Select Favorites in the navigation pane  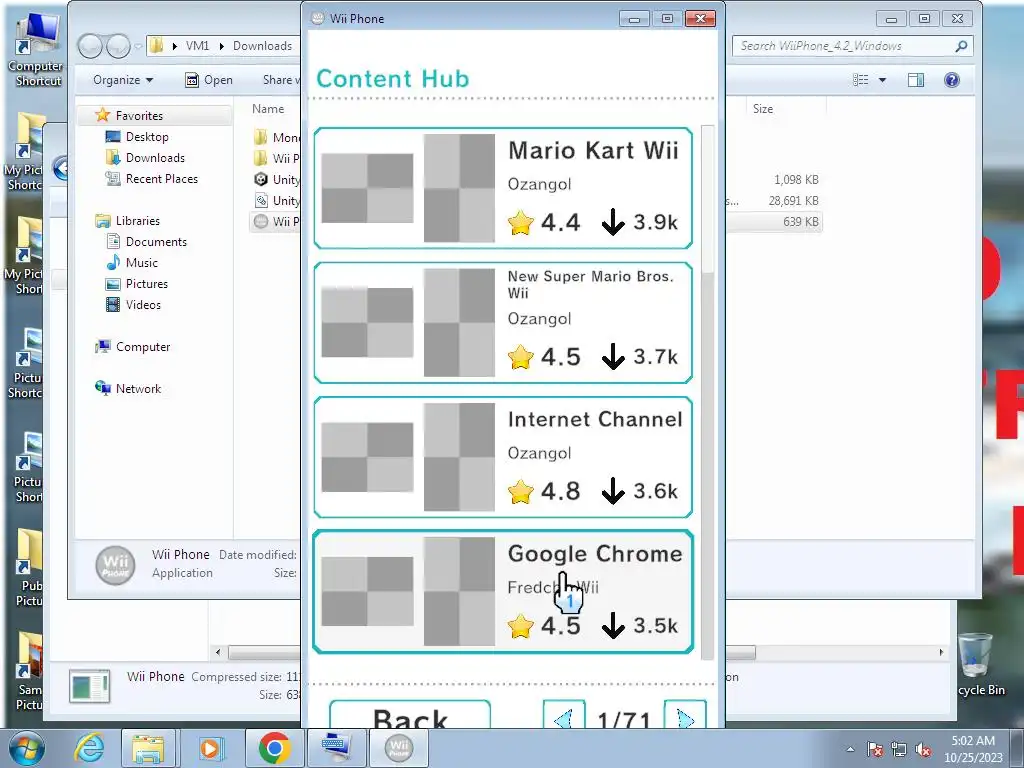click(x=138, y=116)
